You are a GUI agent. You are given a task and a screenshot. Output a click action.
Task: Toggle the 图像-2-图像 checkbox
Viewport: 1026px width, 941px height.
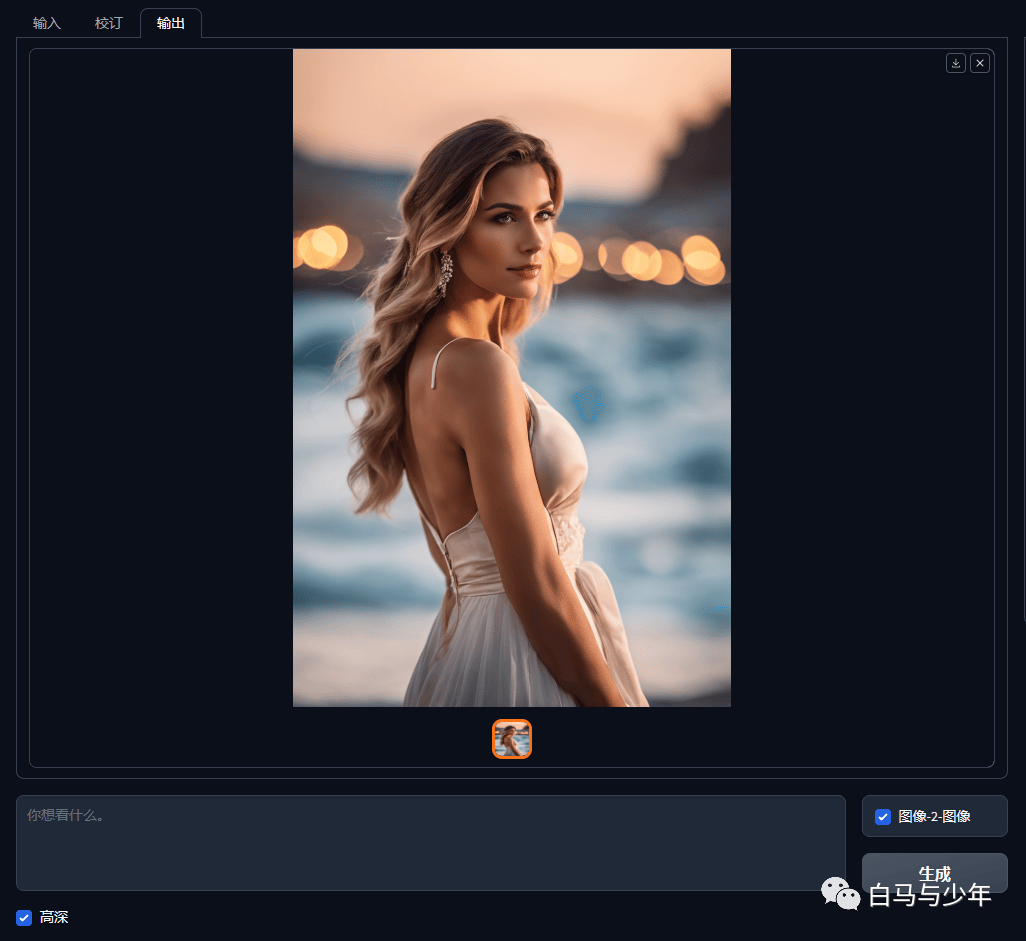[x=883, y=817]
